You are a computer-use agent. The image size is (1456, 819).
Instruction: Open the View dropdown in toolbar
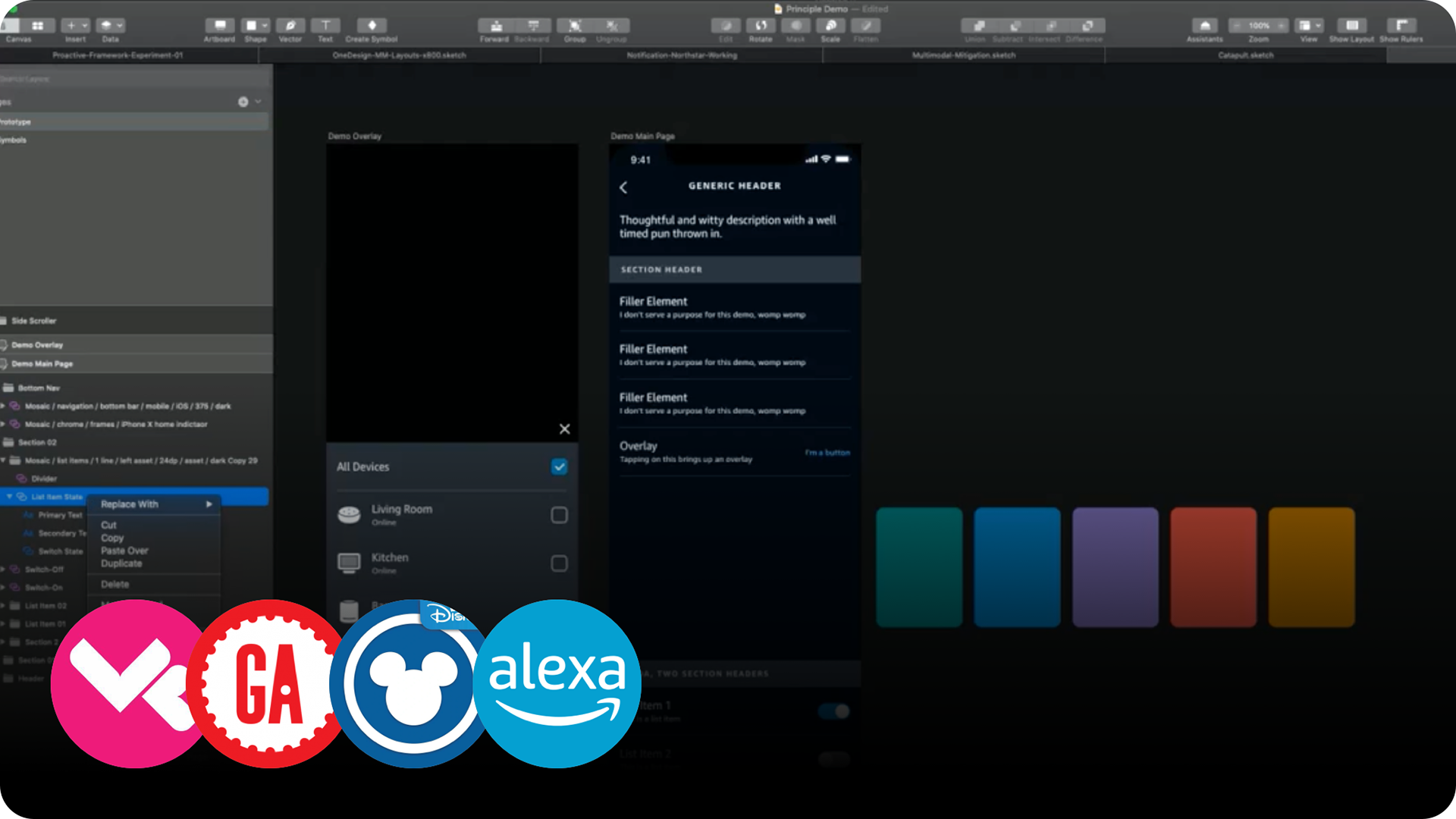tap(1309, 26)
